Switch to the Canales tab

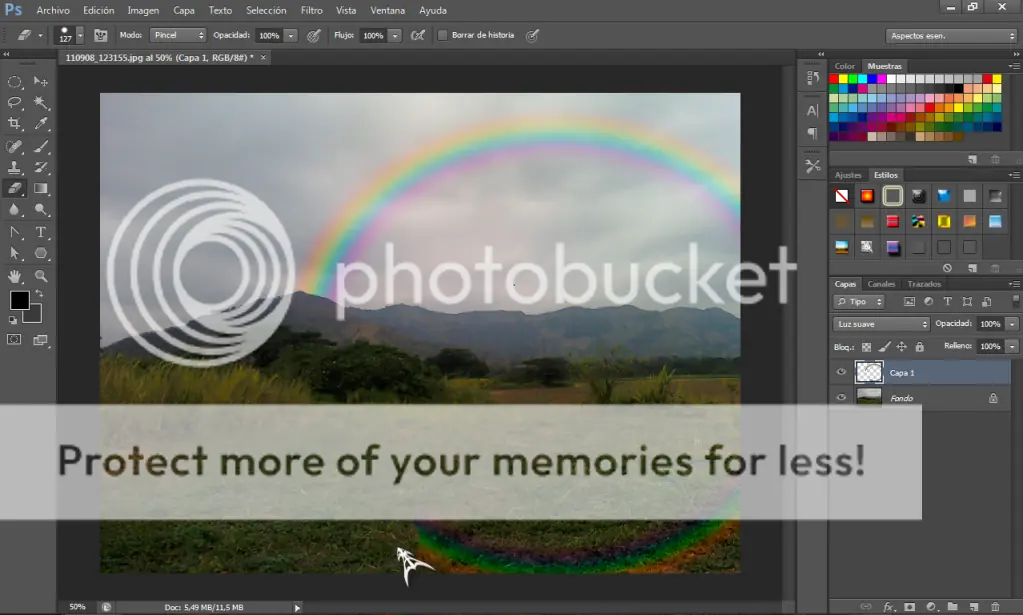pos(881,284)
